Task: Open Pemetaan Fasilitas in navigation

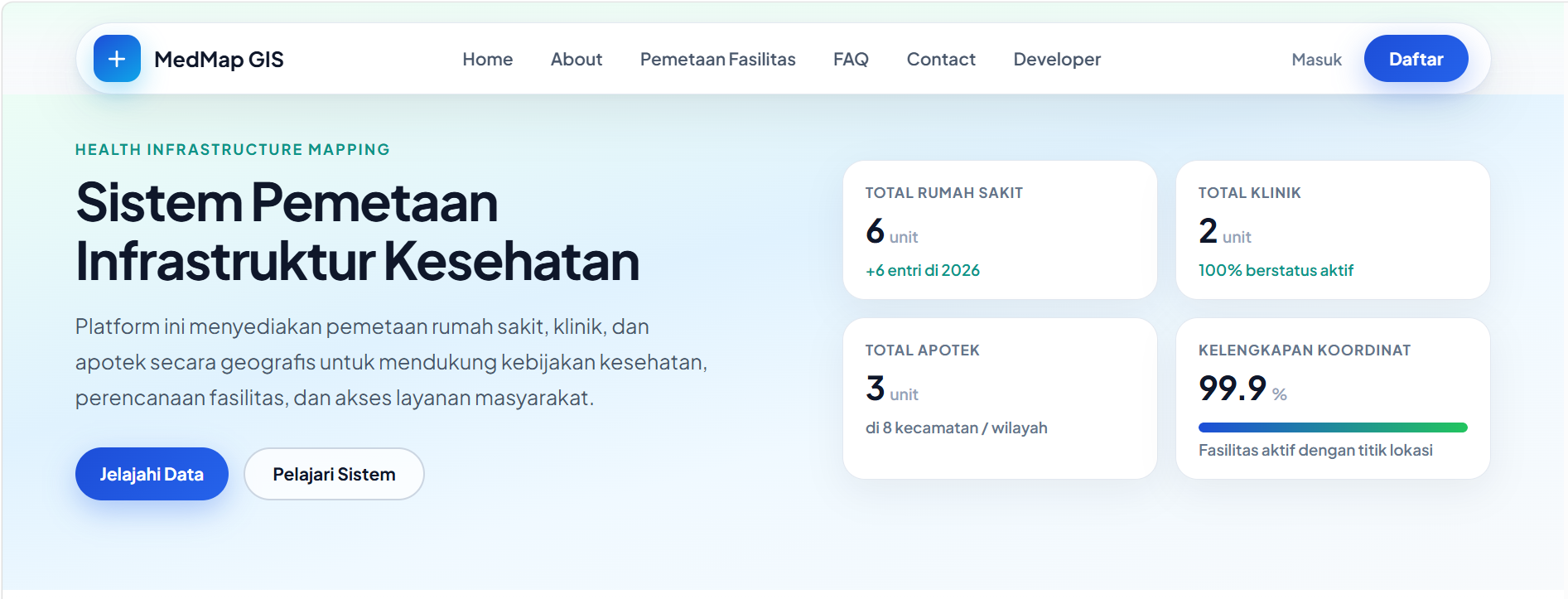Action: click(718, 60)
